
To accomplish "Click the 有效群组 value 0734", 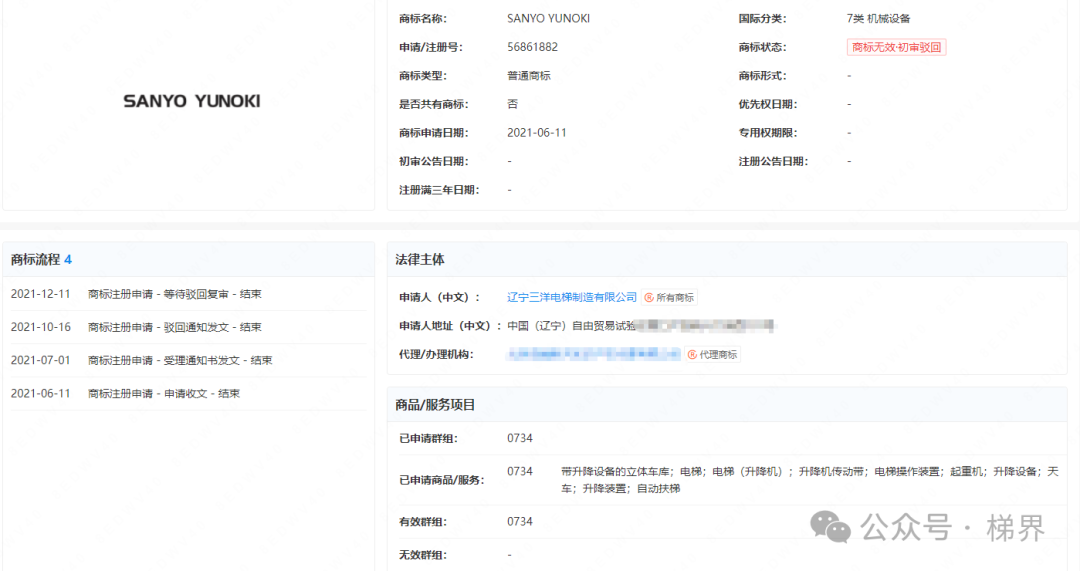I will coord(519,521).
